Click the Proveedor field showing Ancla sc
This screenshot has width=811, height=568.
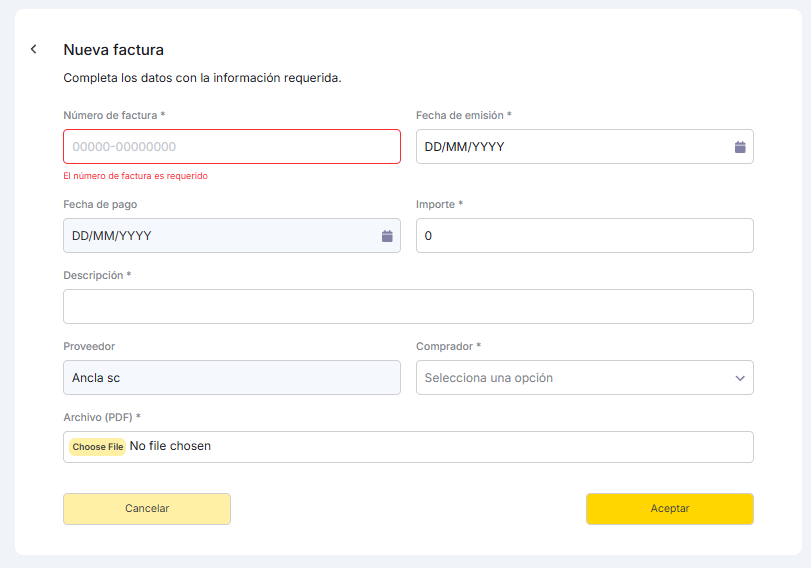pyautogui.click(x=231, y=378)
